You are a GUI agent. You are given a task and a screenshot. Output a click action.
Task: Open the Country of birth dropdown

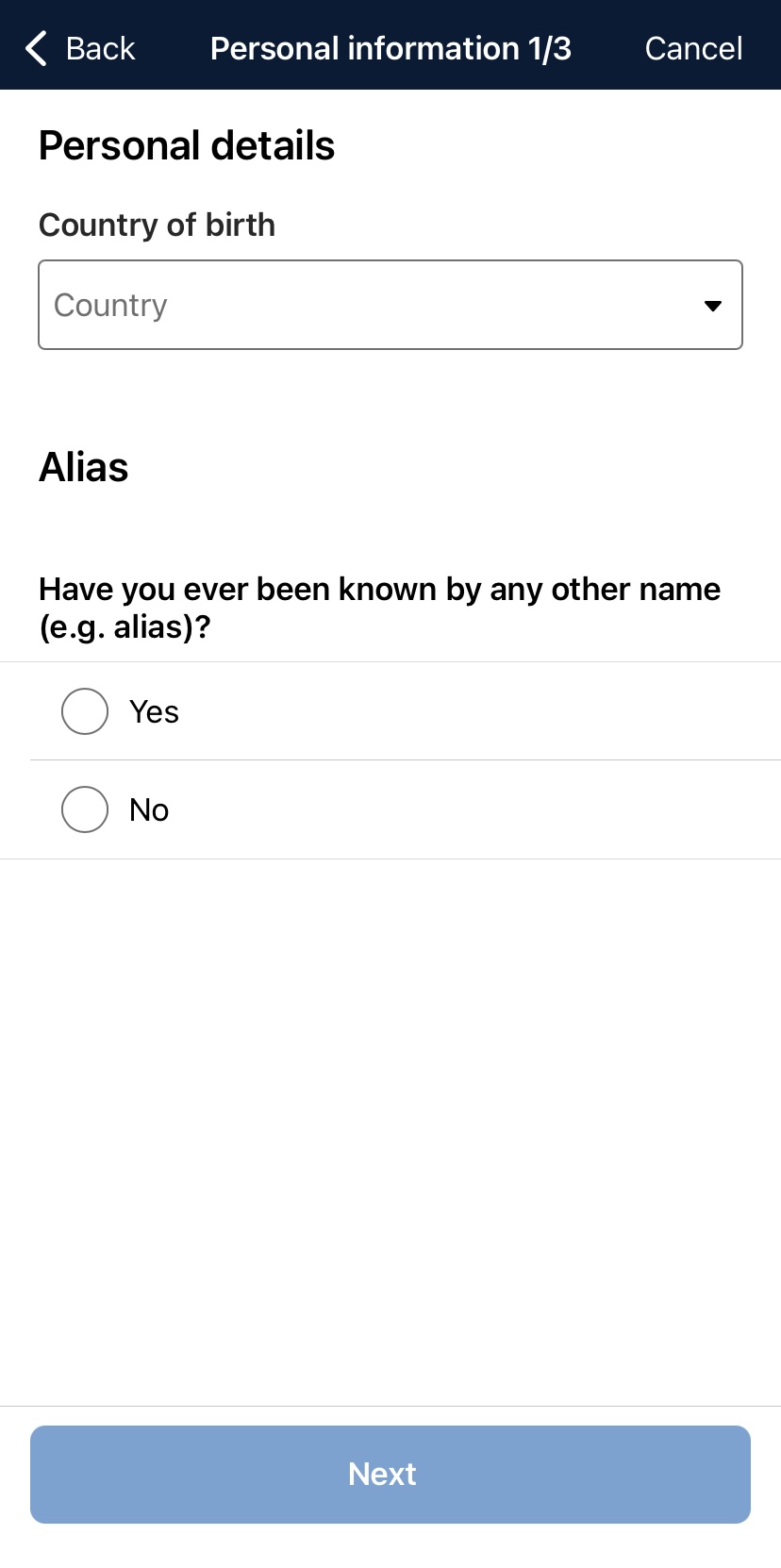pyautogui.click(x=390, y=305)
